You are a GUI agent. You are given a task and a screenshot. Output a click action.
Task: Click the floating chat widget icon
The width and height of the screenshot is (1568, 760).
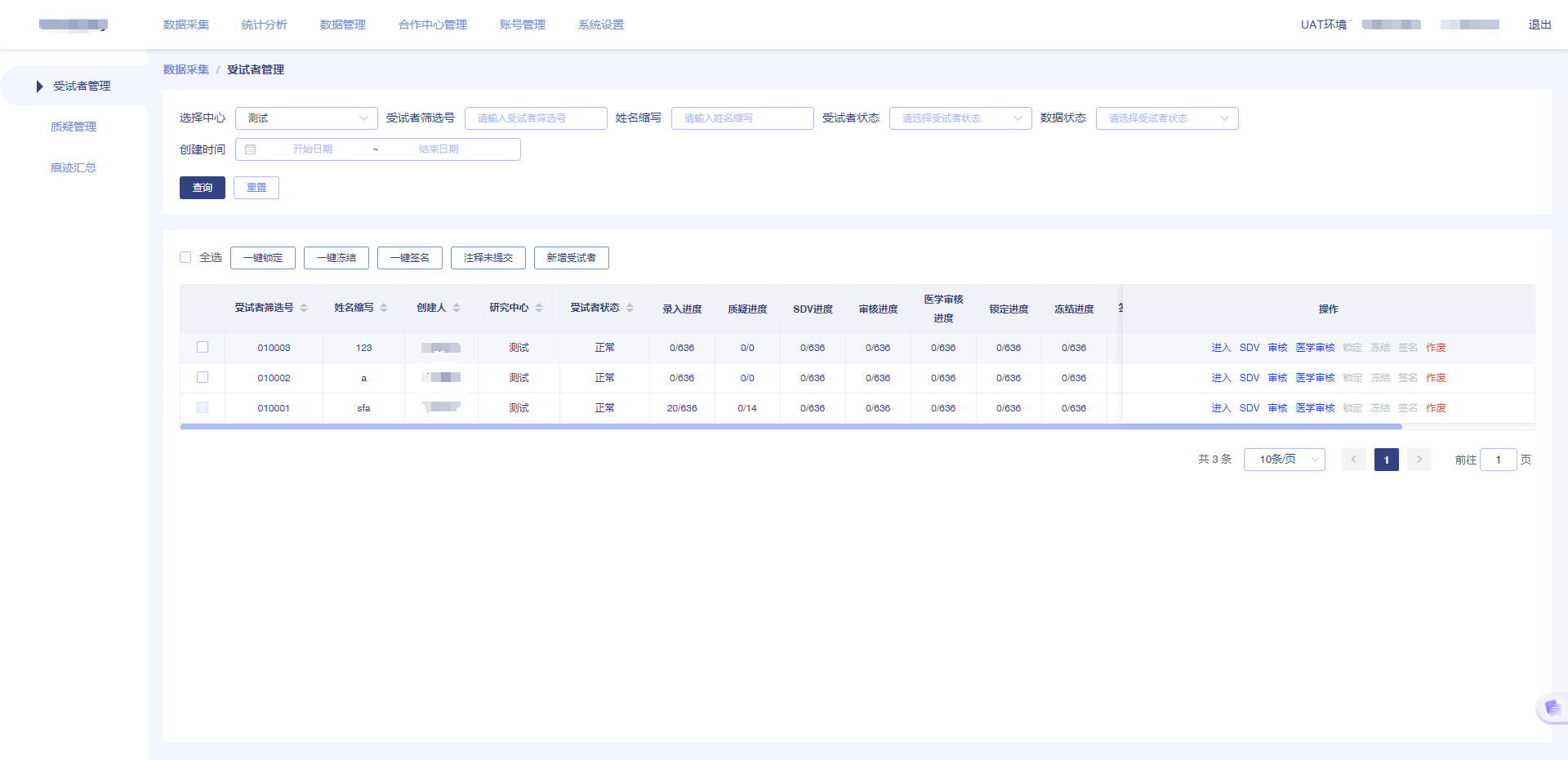click(1552, 708)
